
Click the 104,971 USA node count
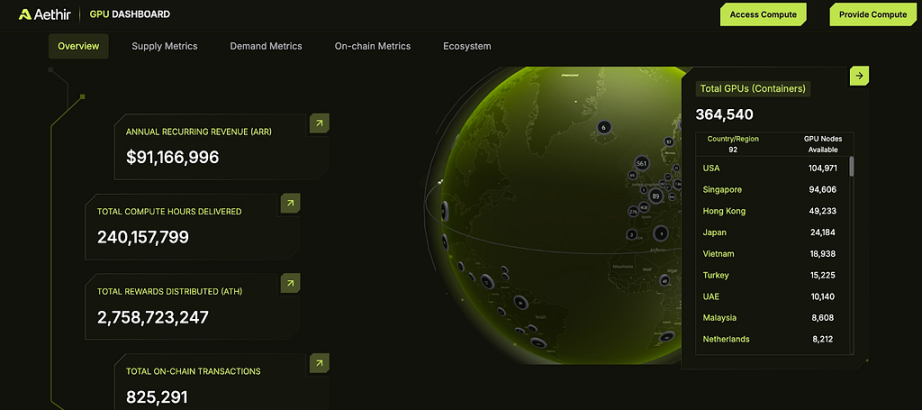pos(823,168)
